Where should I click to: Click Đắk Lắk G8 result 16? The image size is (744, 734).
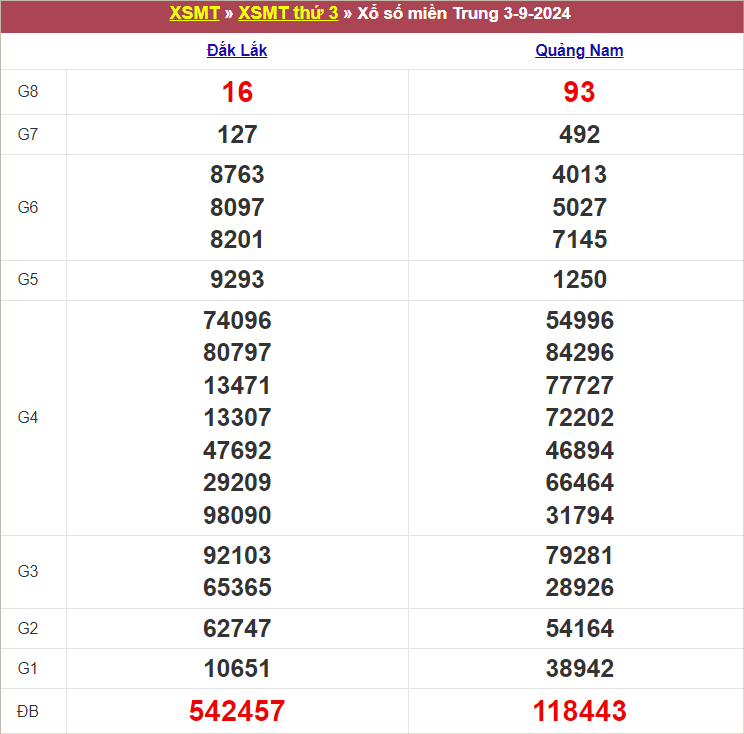click(237, 92)
